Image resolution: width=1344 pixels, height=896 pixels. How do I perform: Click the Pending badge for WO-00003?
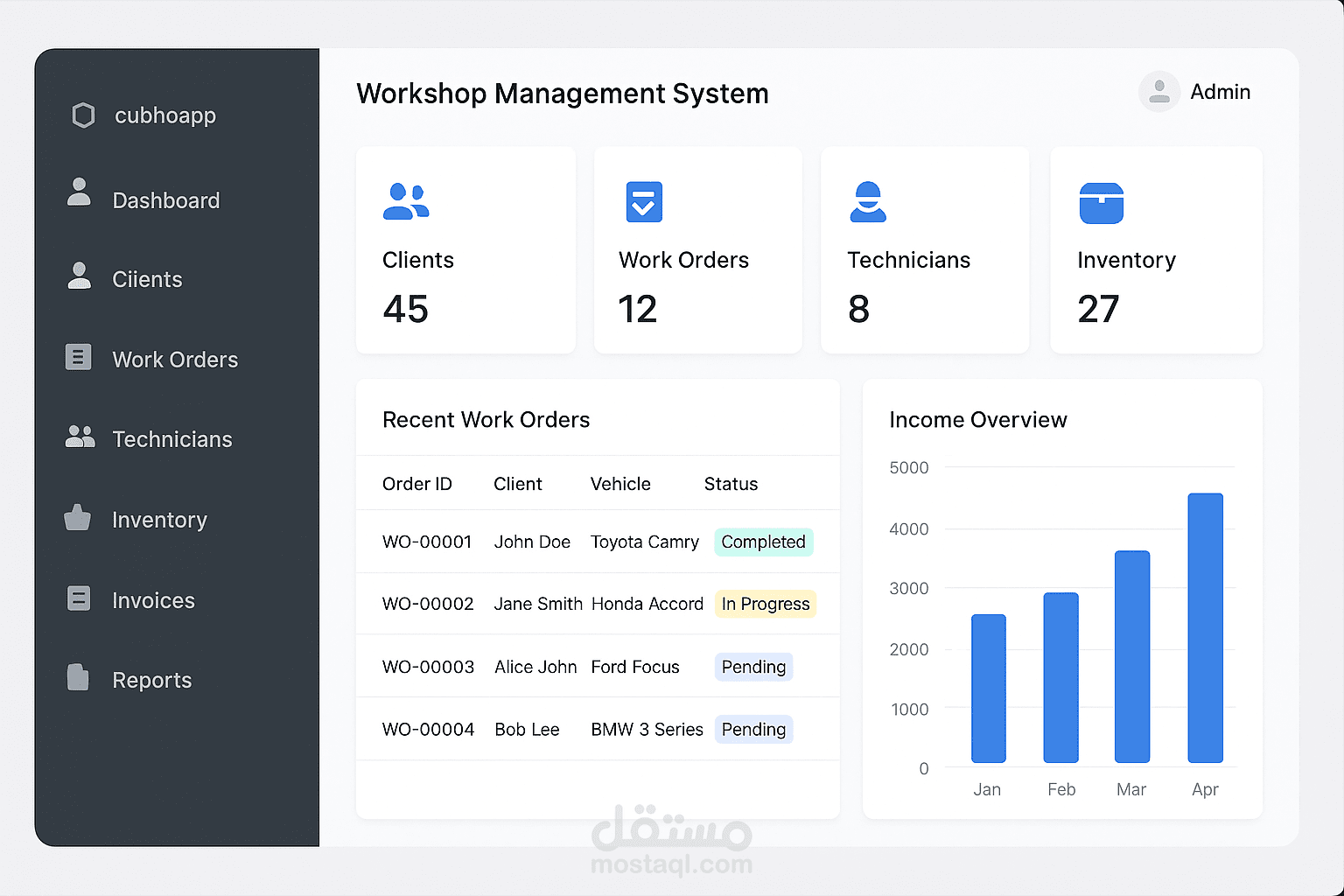(753, 667)
